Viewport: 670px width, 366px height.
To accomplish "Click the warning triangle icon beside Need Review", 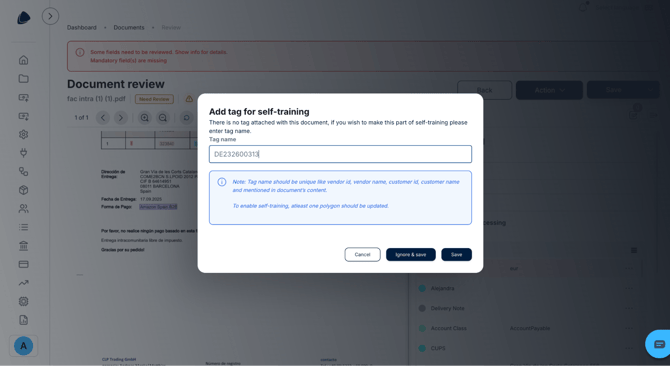I will 189,99.
